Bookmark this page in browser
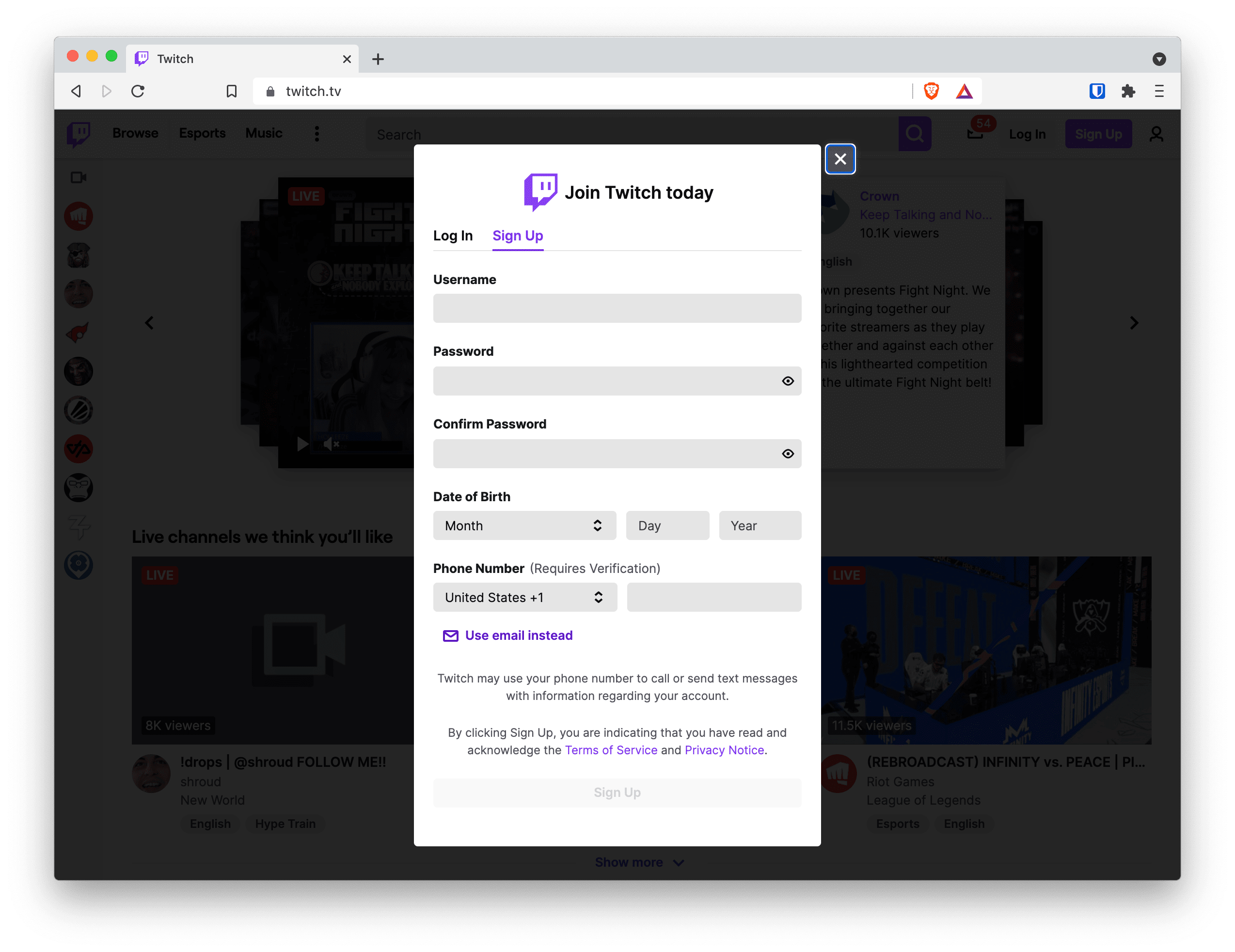Viewport: 1235px width, 952px height. tap(231, 91)
